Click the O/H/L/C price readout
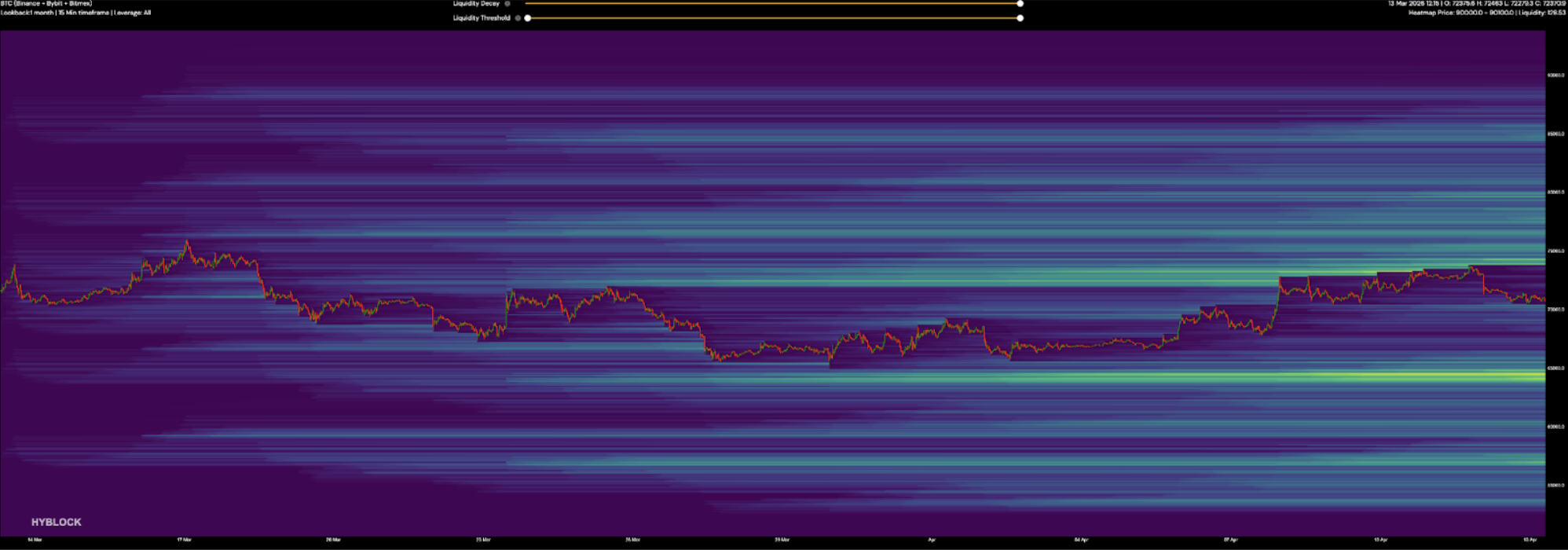 pos(1477,4)
